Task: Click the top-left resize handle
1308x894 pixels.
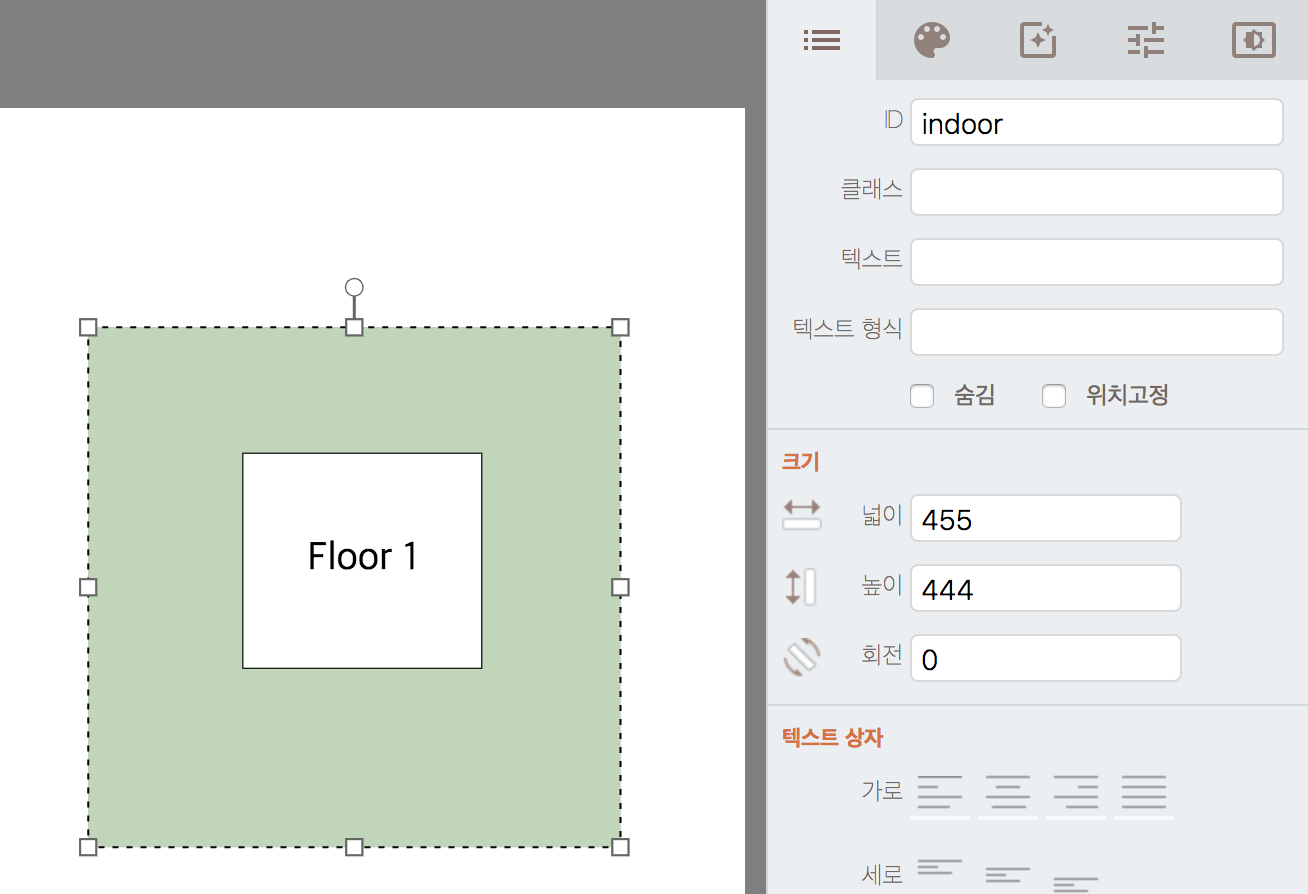Action: coord(88,327)
